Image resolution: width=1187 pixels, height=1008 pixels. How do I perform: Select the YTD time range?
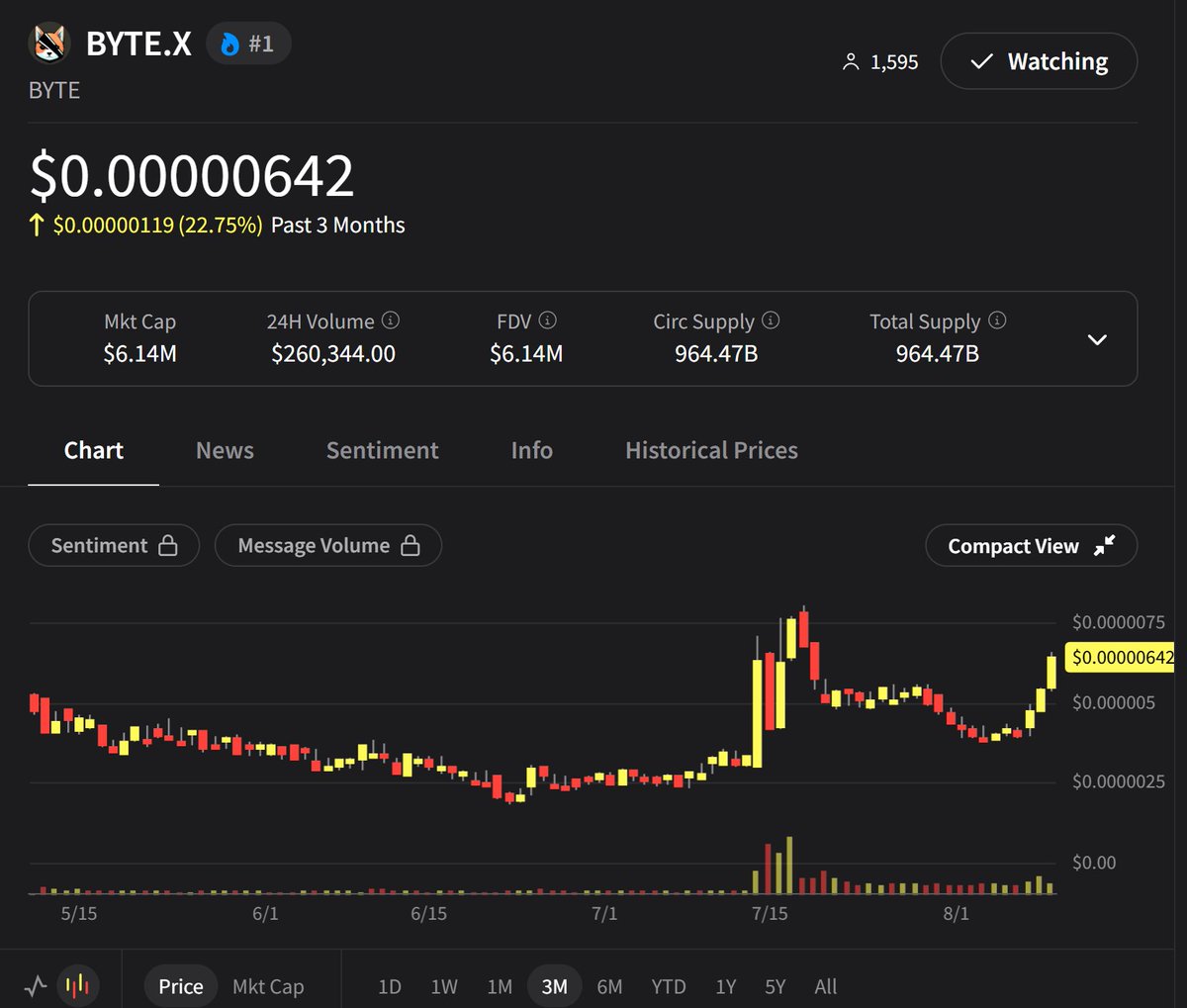(669, 986)
